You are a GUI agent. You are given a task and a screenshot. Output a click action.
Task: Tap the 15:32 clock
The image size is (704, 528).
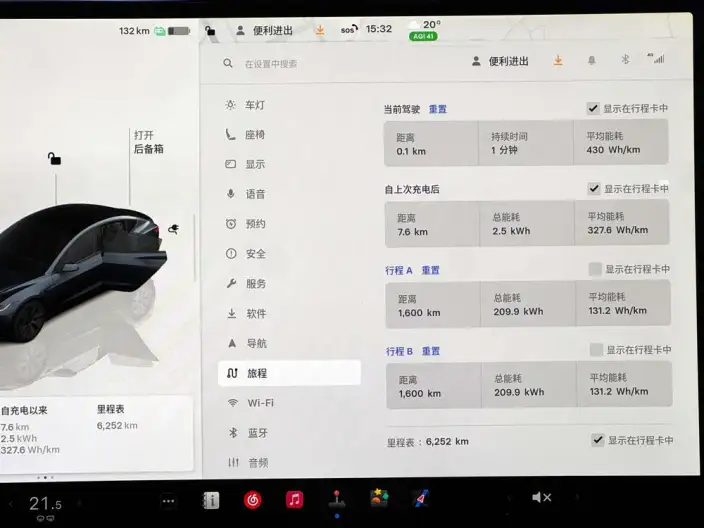tap(378, 29)
